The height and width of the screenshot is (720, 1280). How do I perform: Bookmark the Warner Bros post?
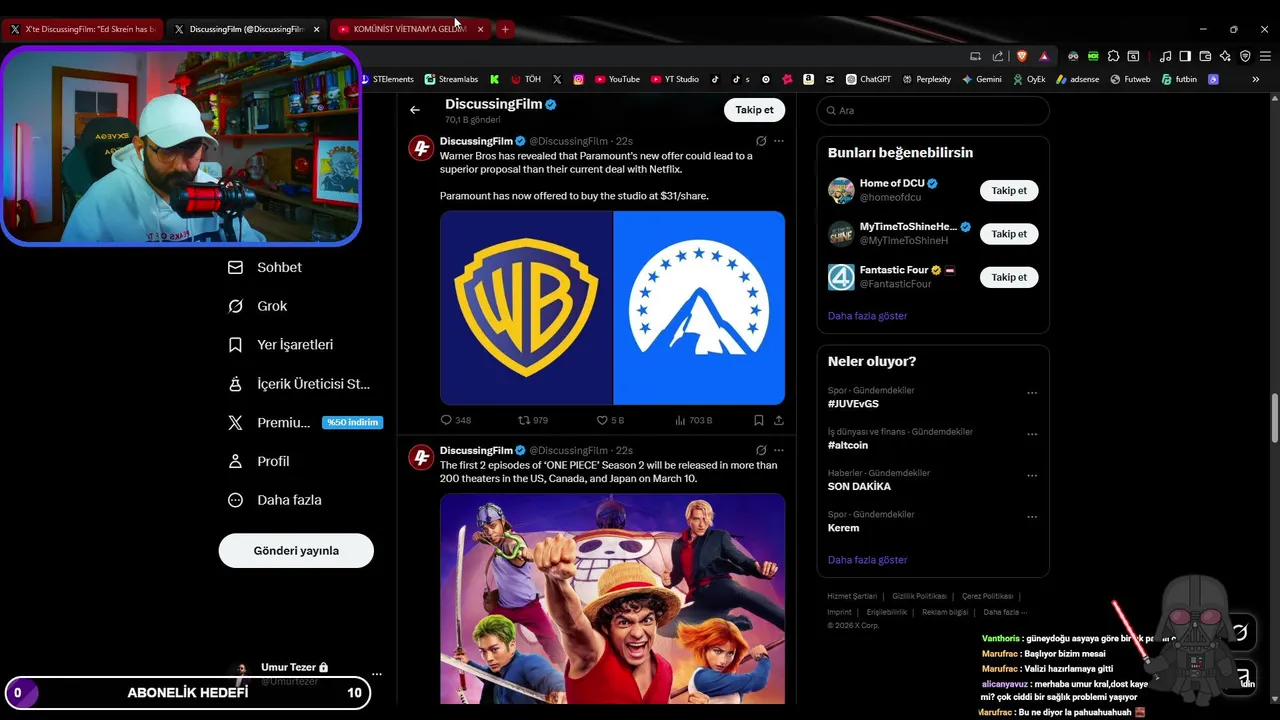click(x=759, y=420)
